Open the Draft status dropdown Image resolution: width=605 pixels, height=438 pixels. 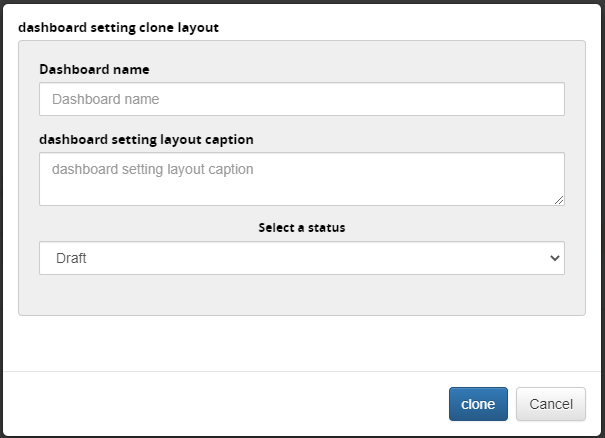click(x=301, y=258)
